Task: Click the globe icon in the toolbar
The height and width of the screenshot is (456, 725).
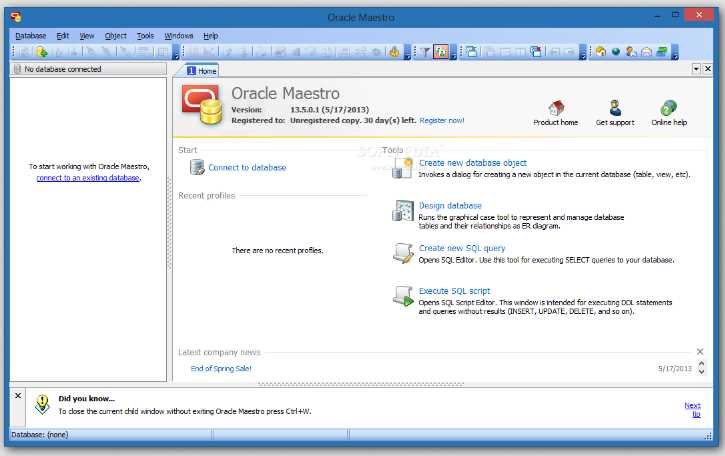Action: [x=615, y=52]
